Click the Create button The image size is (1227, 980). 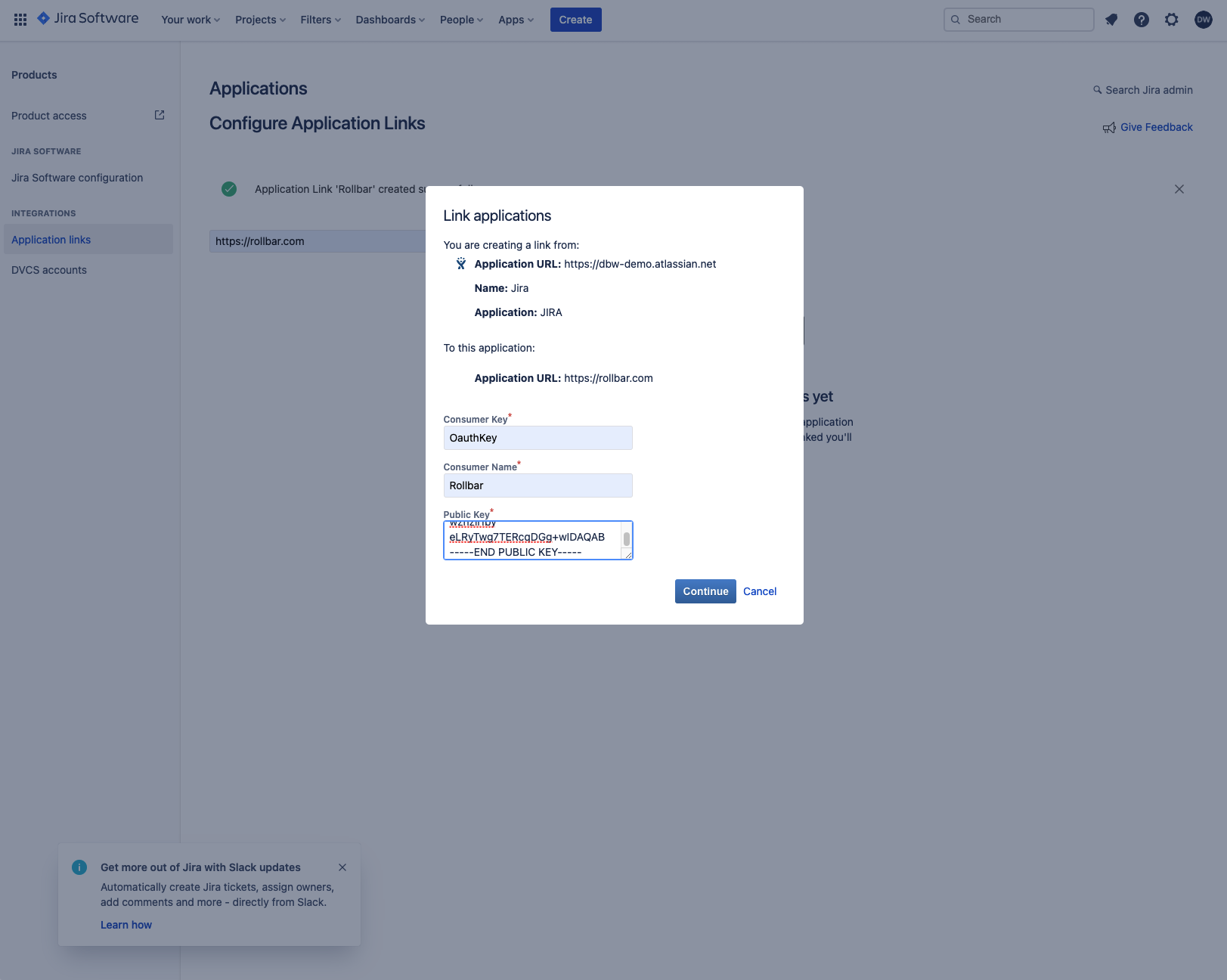click(x=575, y=20)
